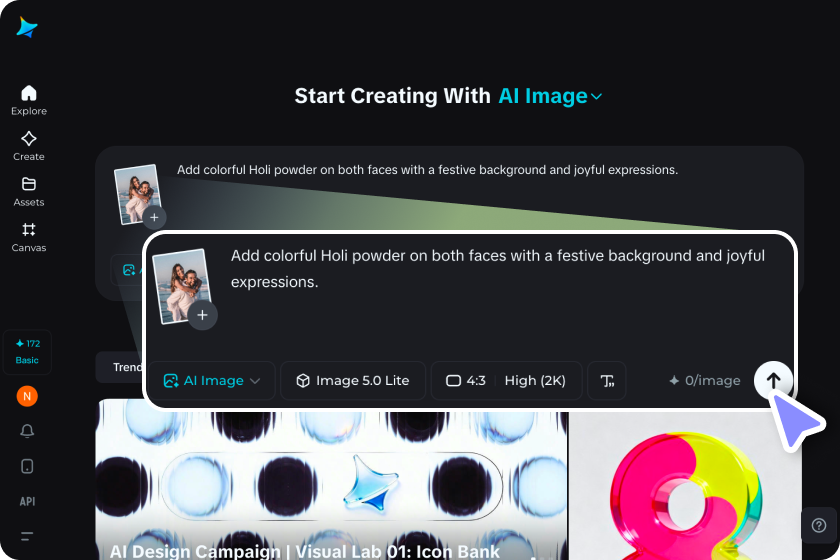Open the Assets folder in sidebar
Image resolution: width=840 pixels, height=560 pixels.
pos(29,191)
